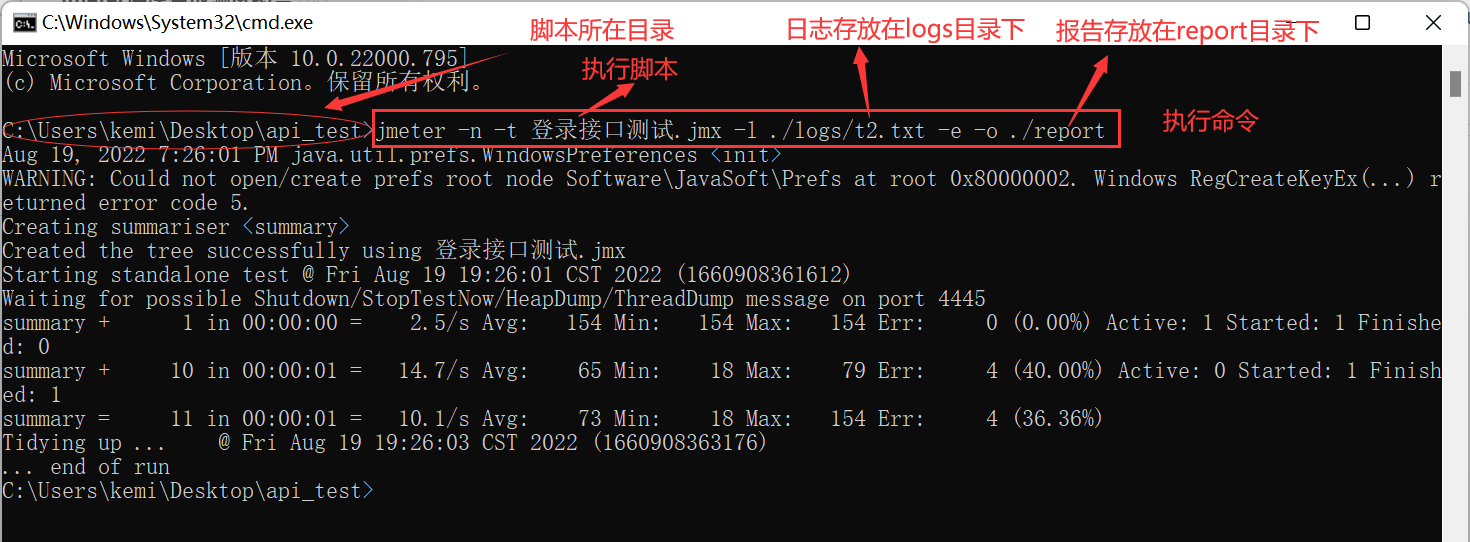Click the 'Starting standalone test' line
1470x542 pixels.
pos(426,275)
